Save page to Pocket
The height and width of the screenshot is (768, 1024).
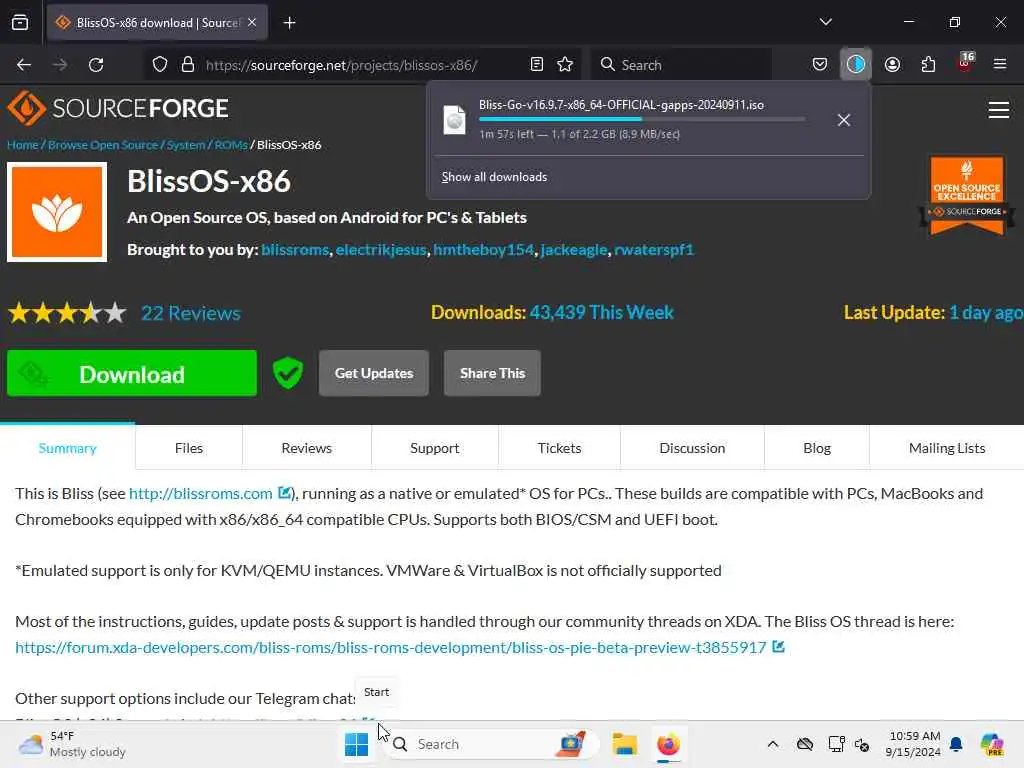[x=820, y=65]
